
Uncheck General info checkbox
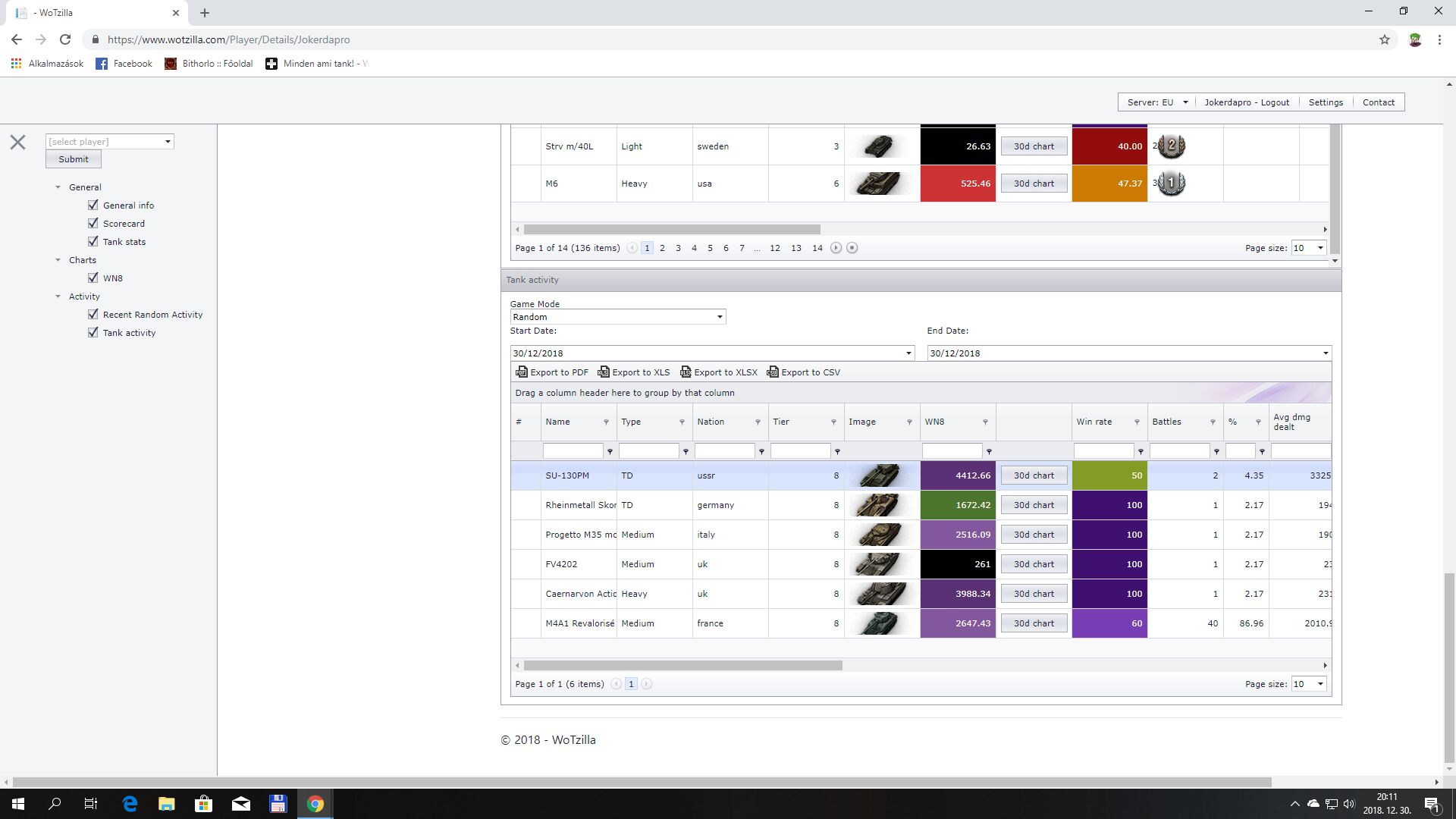[93, 205]
